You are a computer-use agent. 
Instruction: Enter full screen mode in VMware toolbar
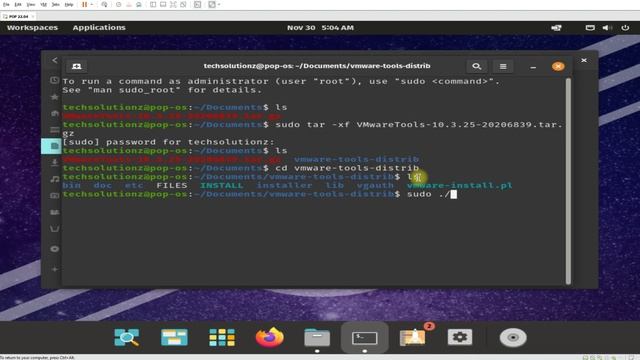(x=173, y=4)
